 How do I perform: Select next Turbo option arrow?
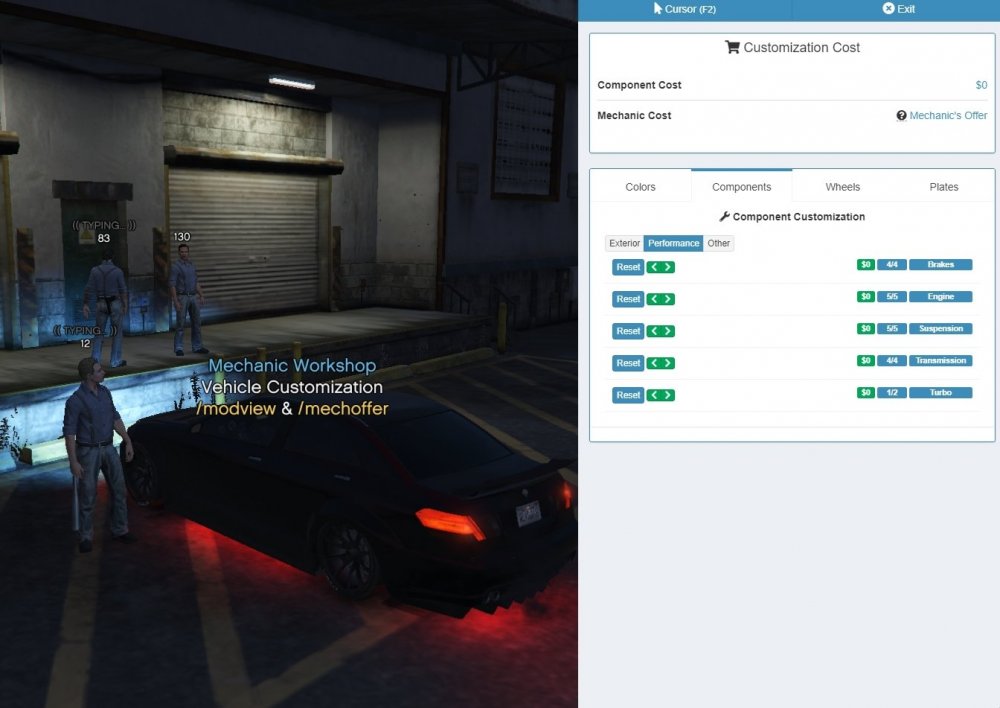click(x=668, y=395)
